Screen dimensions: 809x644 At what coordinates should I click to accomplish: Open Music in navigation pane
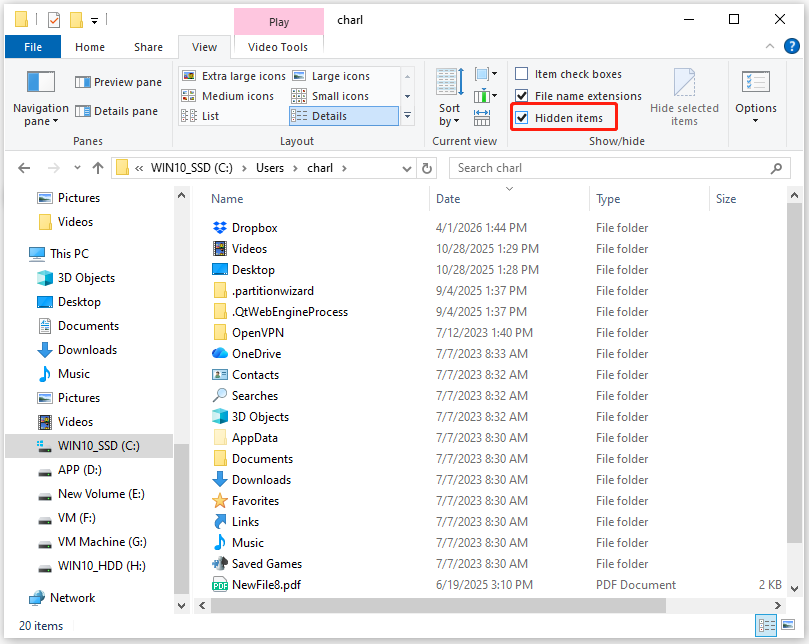coord(73,374)
